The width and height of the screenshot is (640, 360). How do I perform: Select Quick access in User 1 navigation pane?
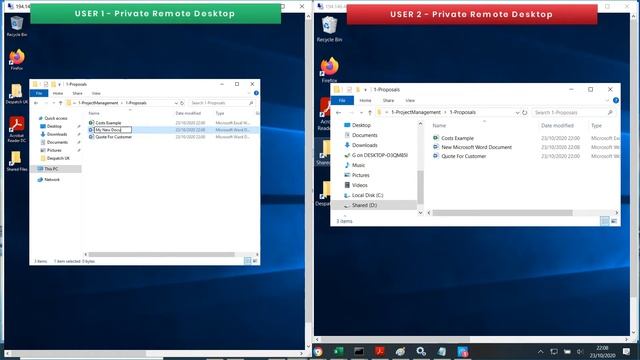56,118
